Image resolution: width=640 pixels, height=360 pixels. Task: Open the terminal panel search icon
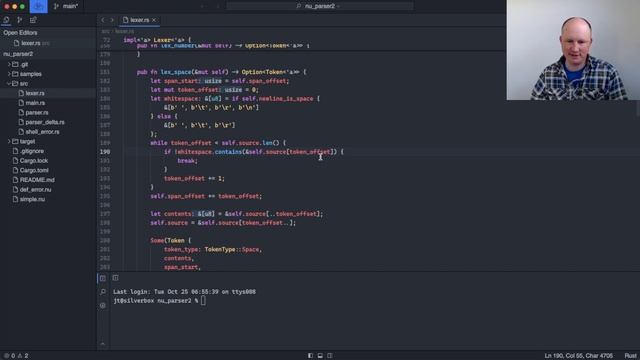(103, 291)
